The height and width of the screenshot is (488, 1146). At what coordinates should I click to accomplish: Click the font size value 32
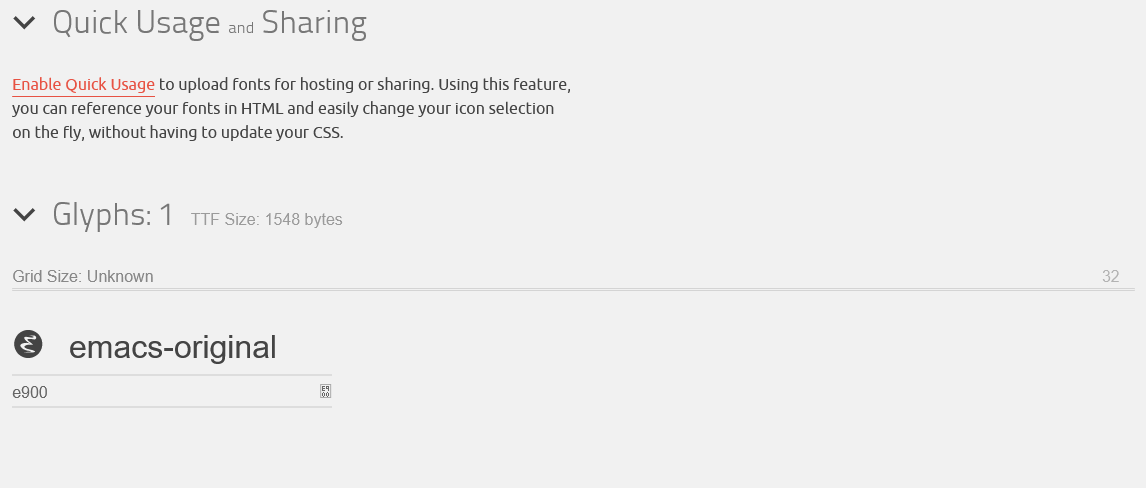pyautogui.click(x=1110, y=276)
